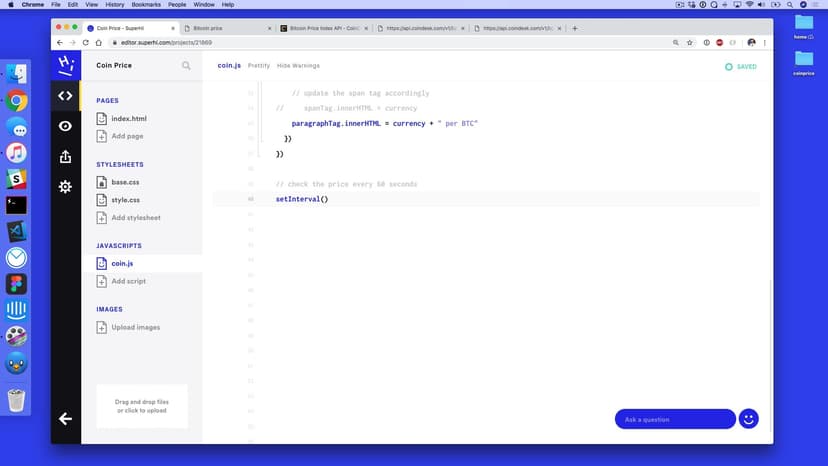Click the Prettify button
828x466 pixels.
(259, 66)
